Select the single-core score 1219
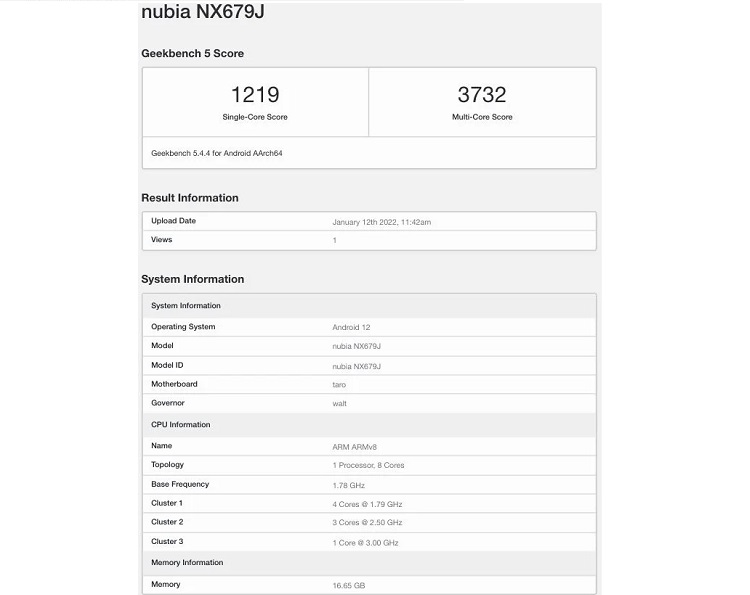This screenshot has width=750, height=595. pos(255,94)
